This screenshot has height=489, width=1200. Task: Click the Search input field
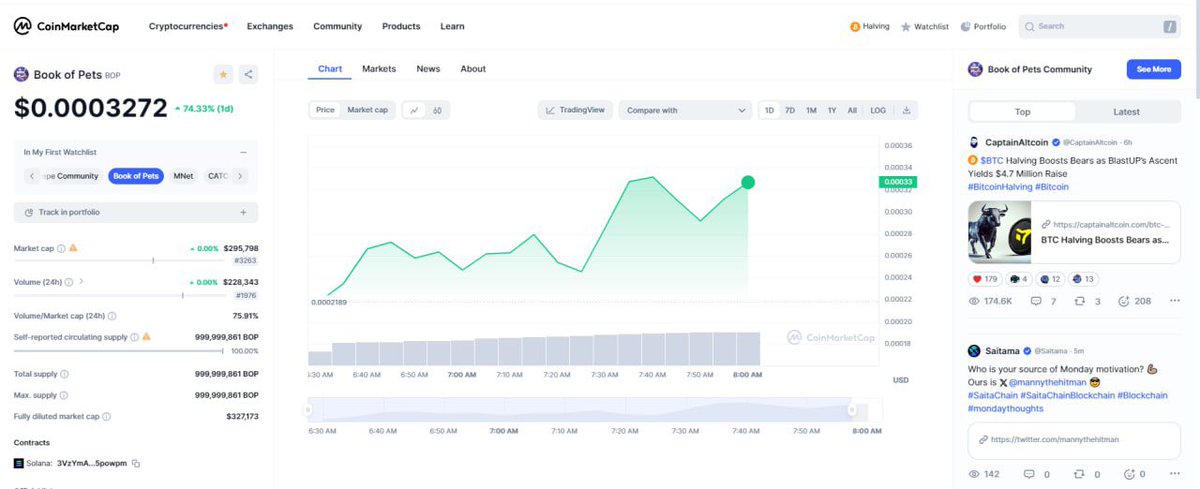[1098, 27]
